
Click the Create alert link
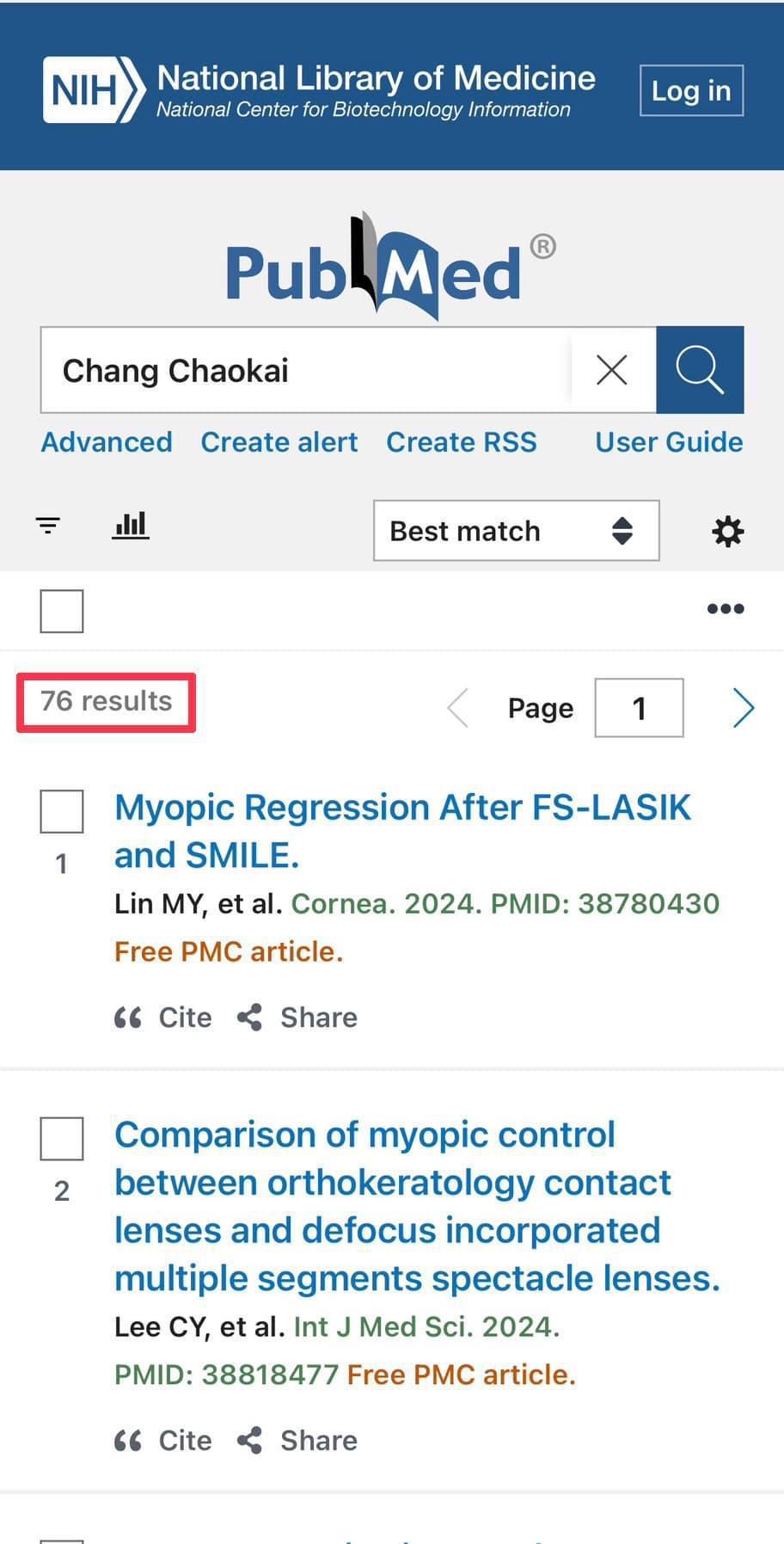(279, 442)
